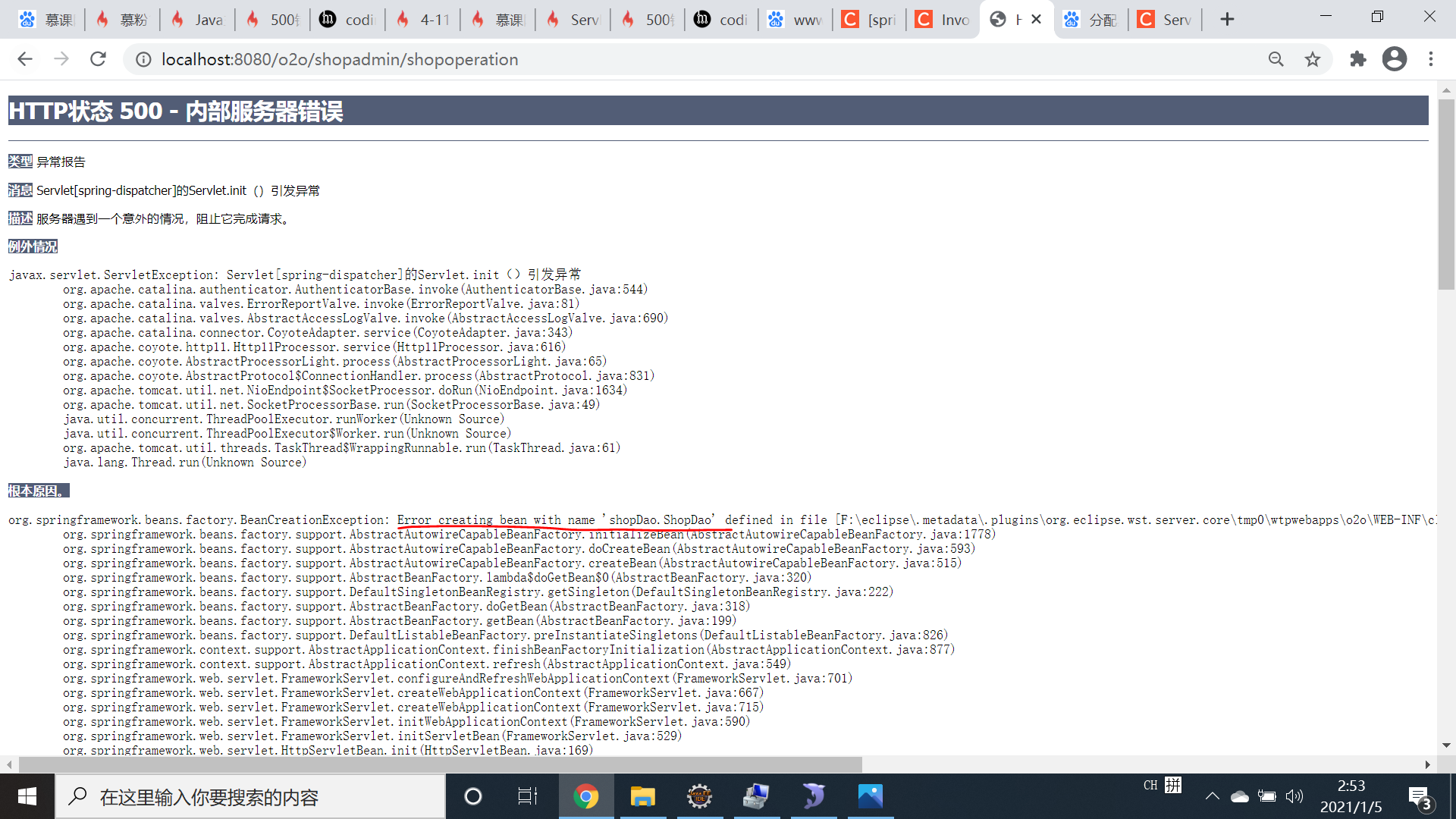Open Windows Start menu
This screenshot has width=1456, height=819.
pyautogui.click(x=27, y=796)
